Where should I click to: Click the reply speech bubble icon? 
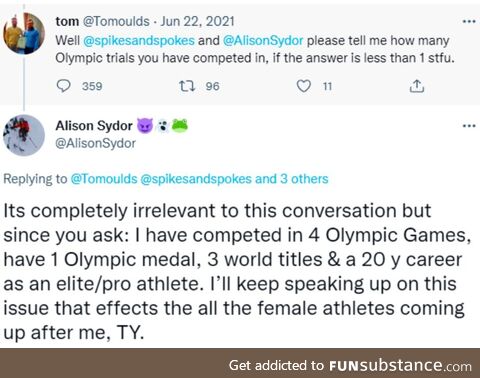63,86
